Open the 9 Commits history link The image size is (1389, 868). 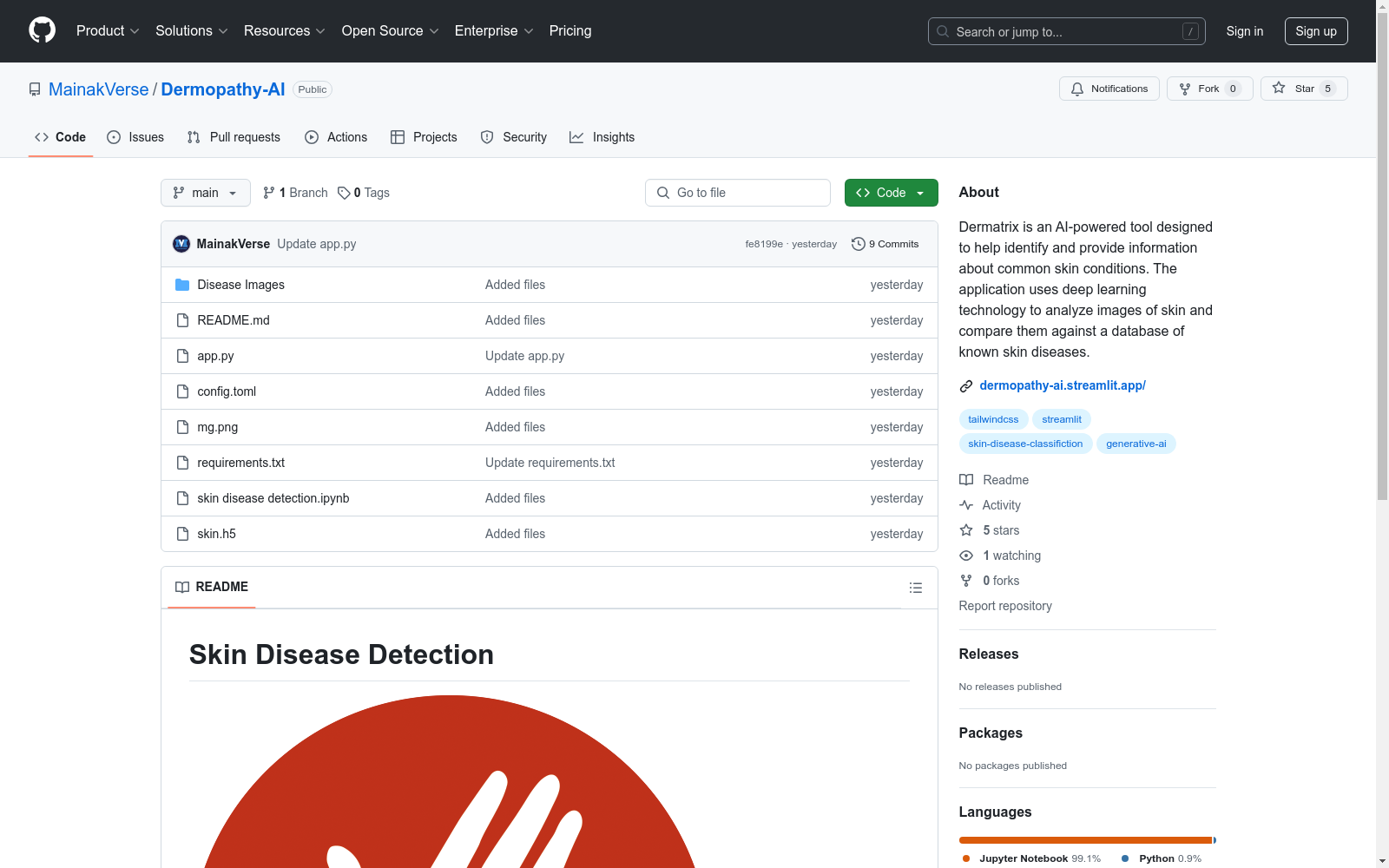885,244
